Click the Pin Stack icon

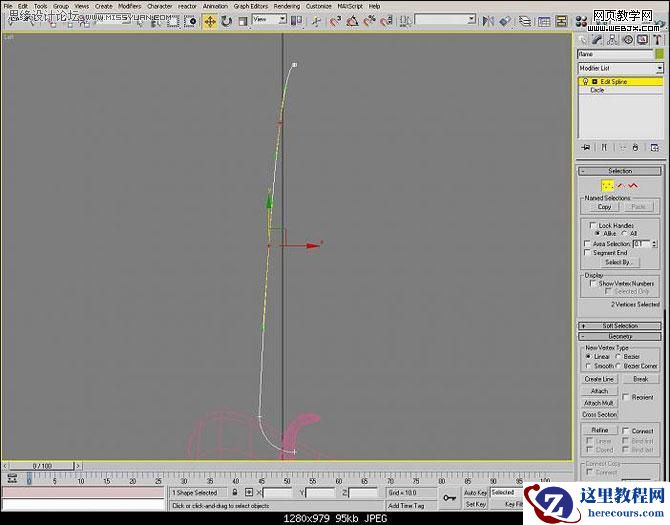586,147
